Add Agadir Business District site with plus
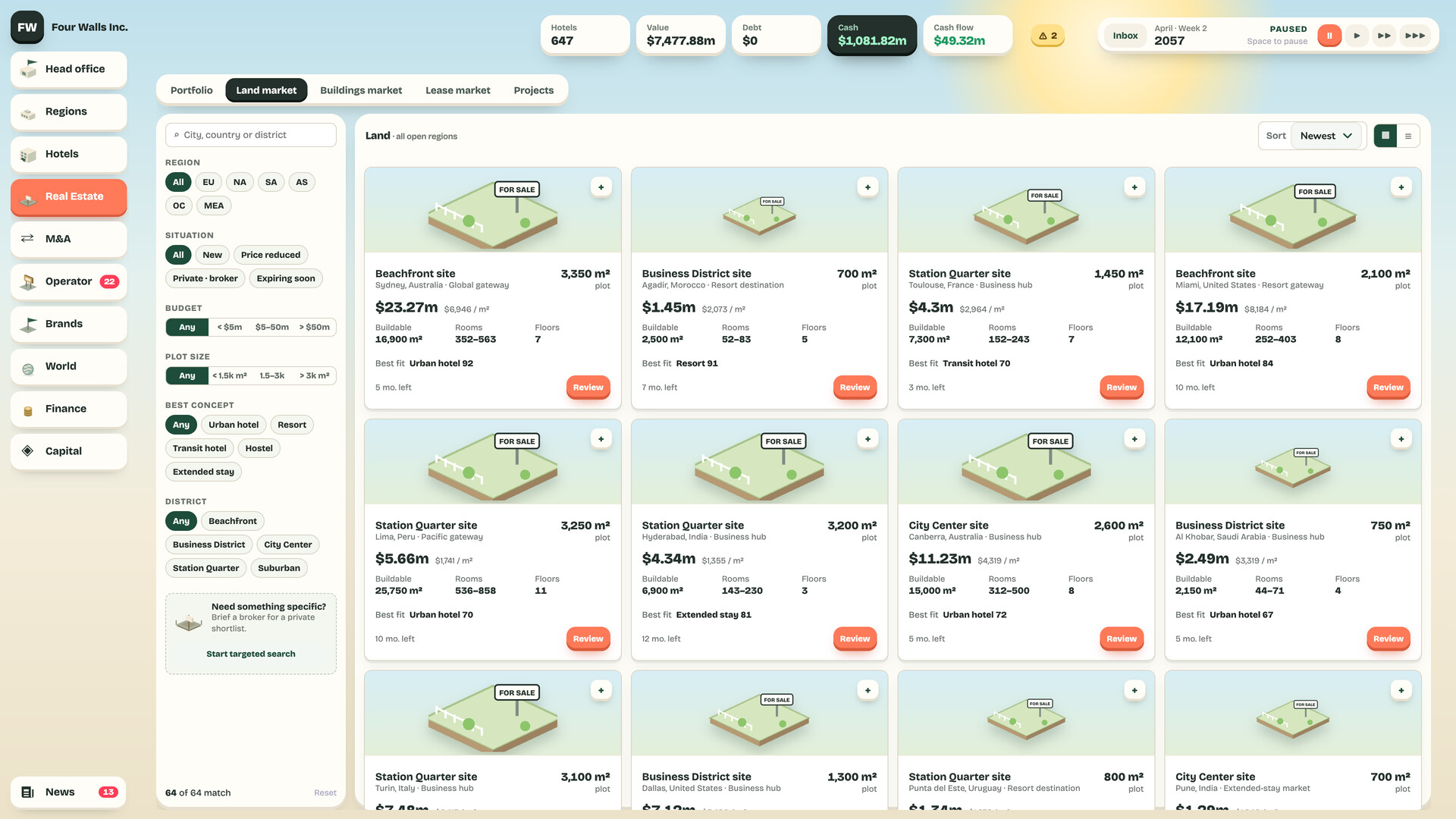 tap(868, 187)
